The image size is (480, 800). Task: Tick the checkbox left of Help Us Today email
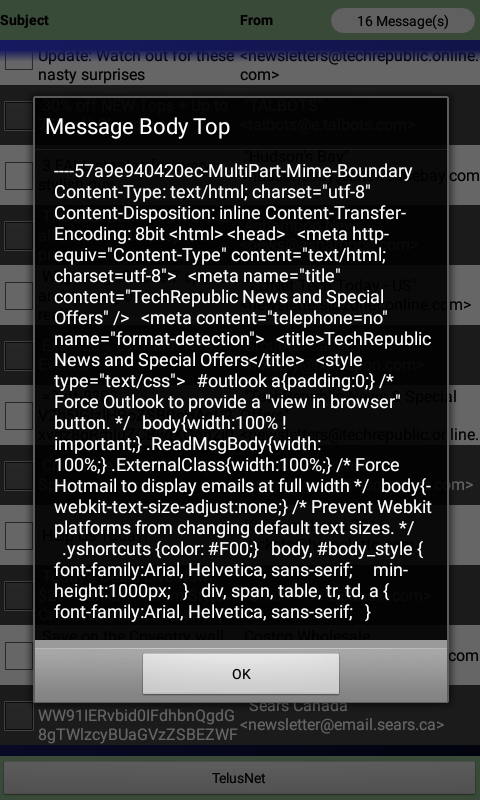click(19, 536)
